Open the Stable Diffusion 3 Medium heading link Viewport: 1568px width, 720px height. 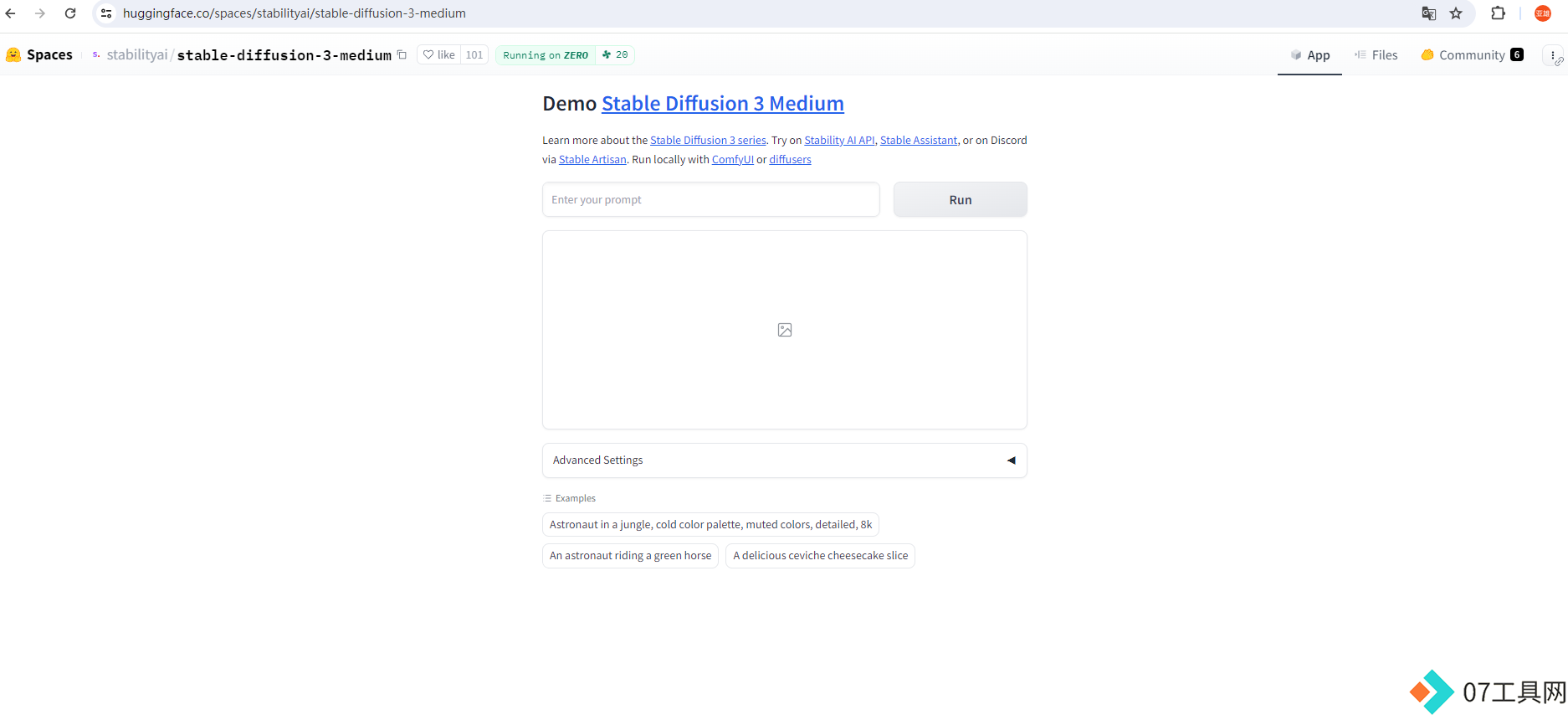coord(723,104)
